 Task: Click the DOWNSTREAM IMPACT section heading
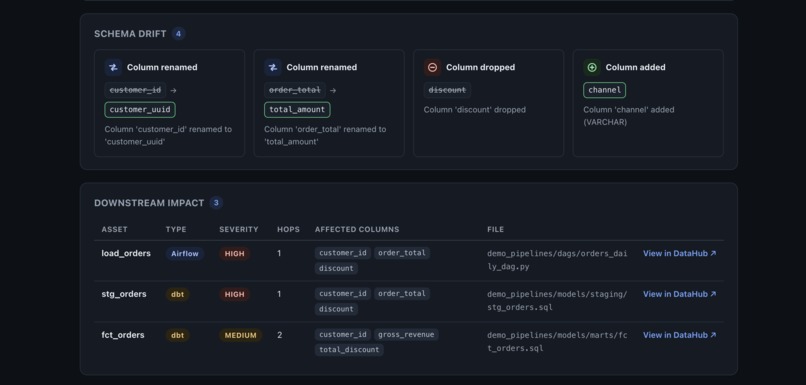(149, 203)
